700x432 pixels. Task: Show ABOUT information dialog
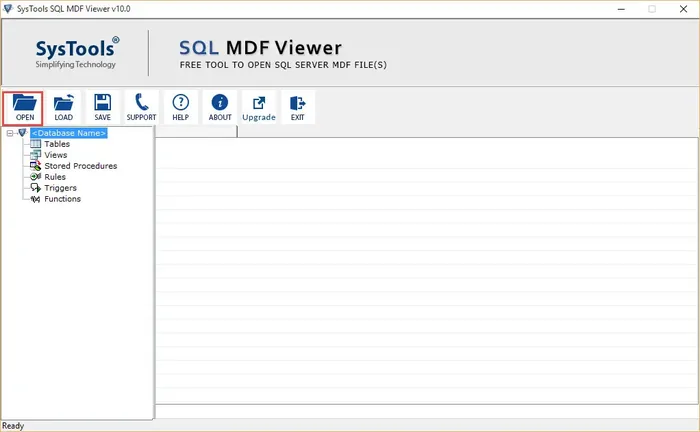[x=220, y=108]
